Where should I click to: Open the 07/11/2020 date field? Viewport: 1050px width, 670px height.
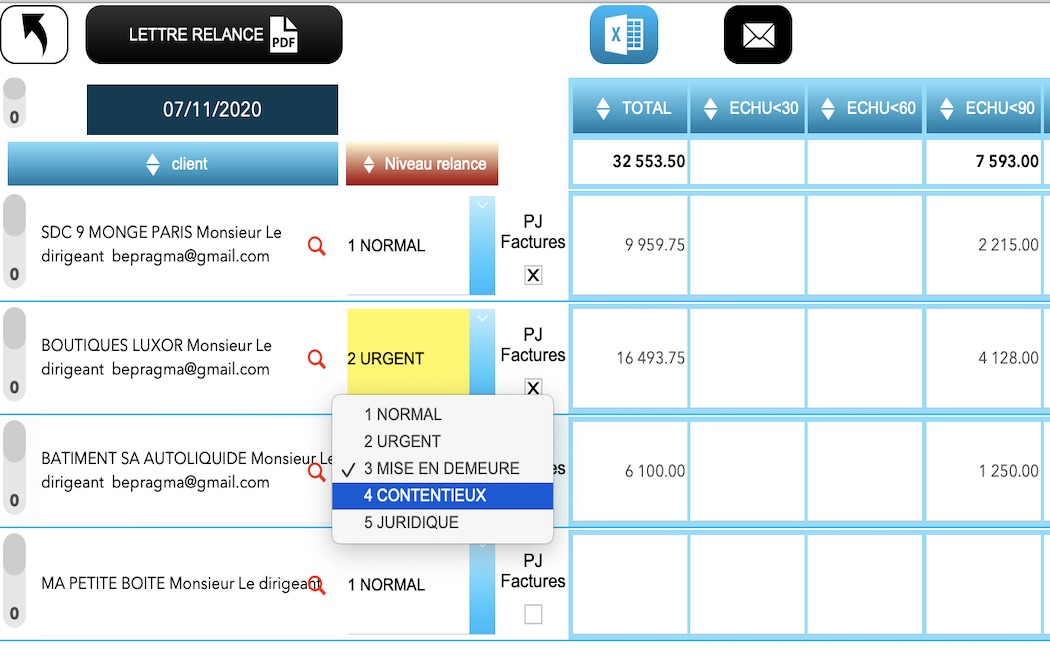point(212,110)
